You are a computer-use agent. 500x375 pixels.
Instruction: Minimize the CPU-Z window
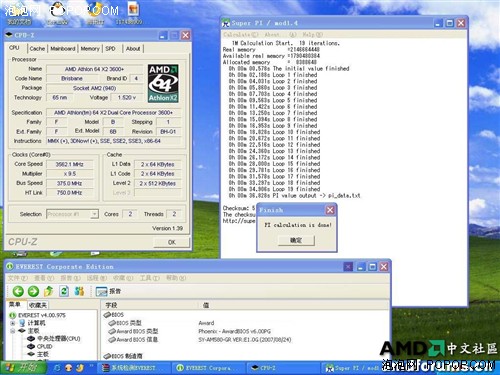pos(163,35)
